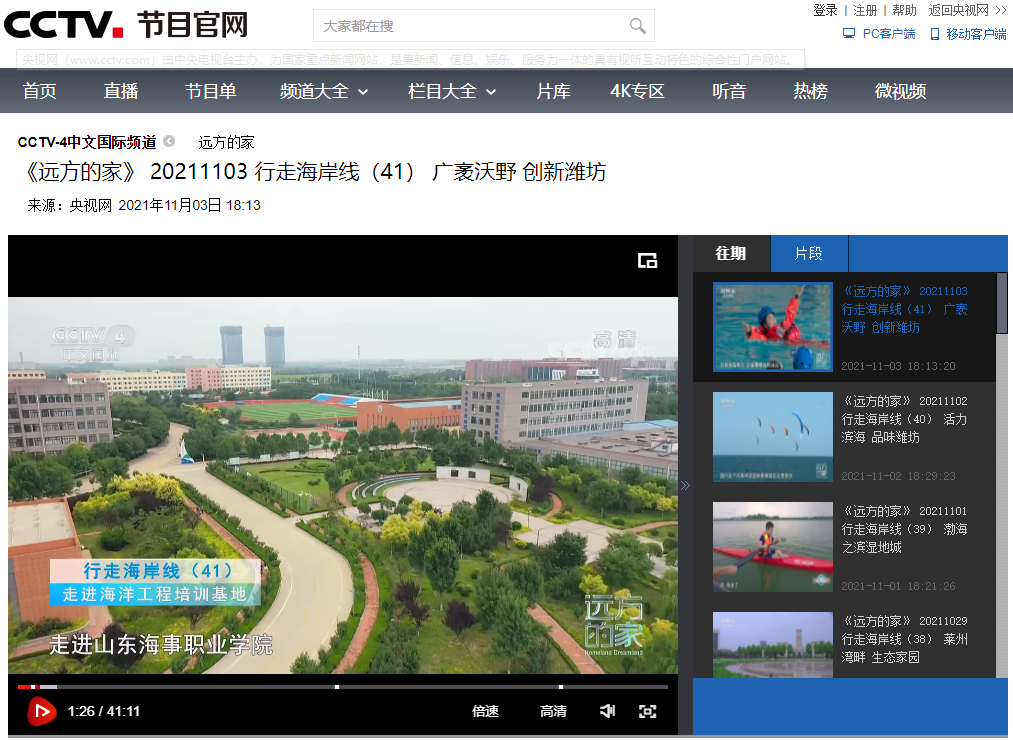This screenshot has height=740, width=1013.
Task: Click the 登录 login link
Action: 825,10
